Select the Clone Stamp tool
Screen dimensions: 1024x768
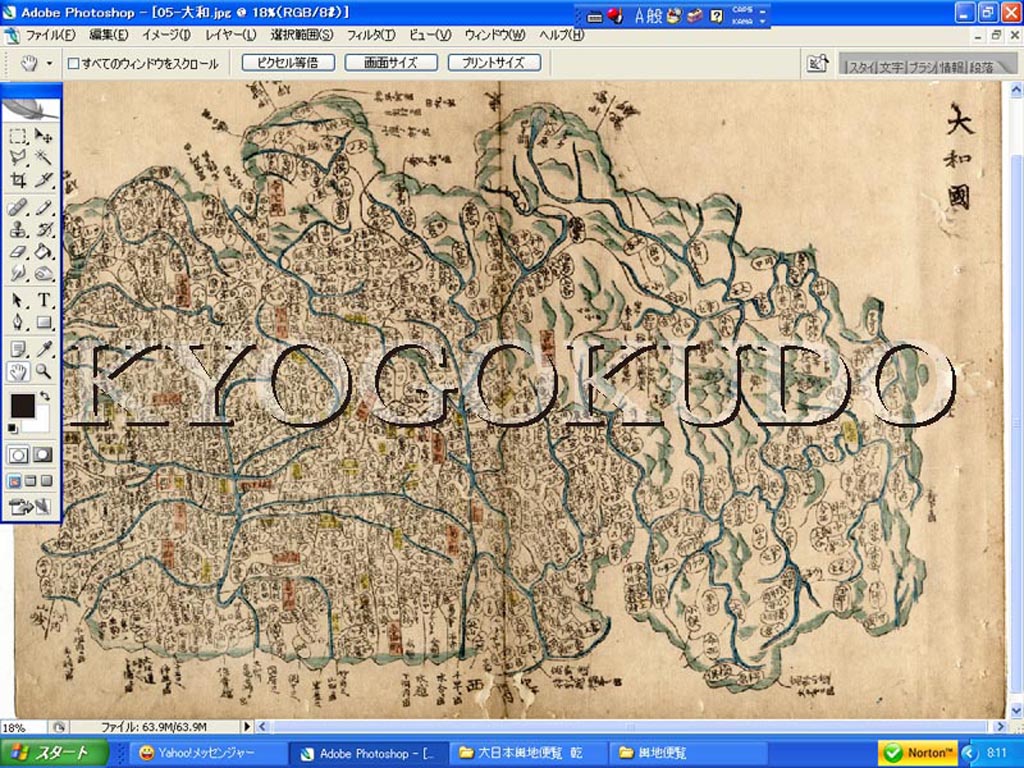click(18, 230)
